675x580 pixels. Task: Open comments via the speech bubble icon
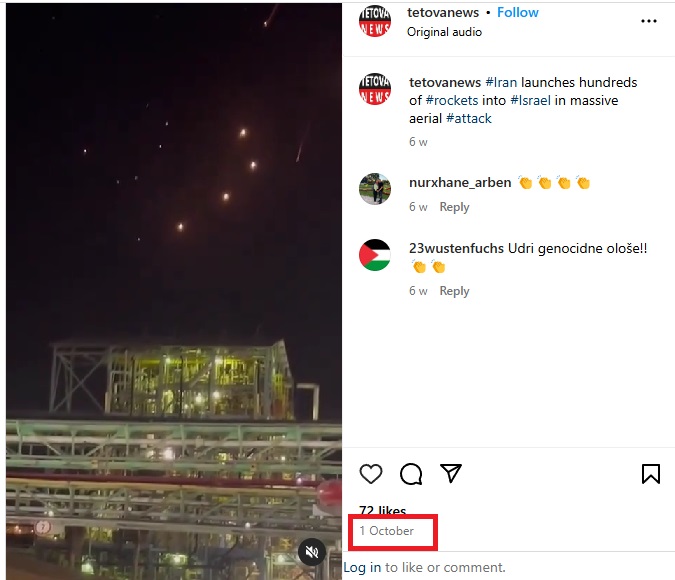[411, 474]
